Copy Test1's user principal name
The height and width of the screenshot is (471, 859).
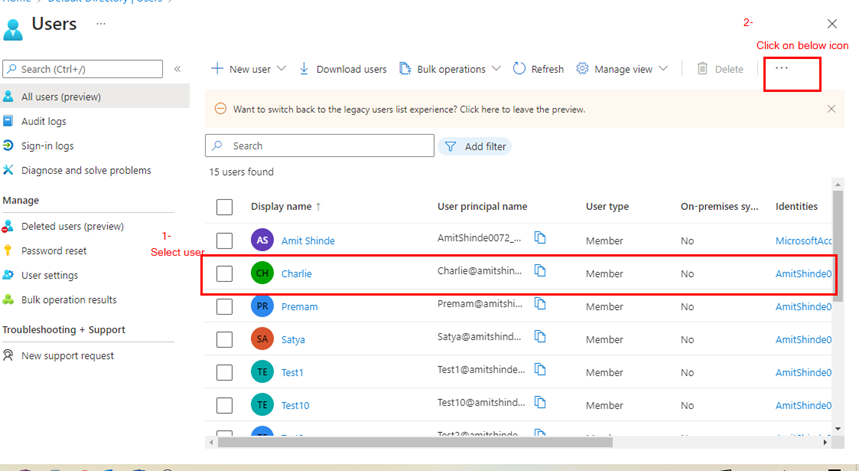[x=540, y=370]
